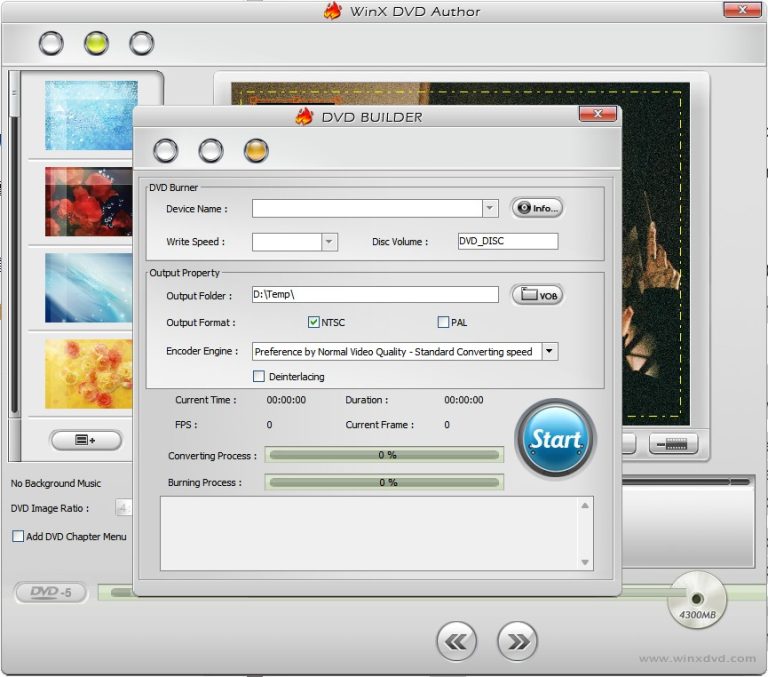This screenshot has height=677, width=768.
Task: Click the www.winxdvd.com link
Action: coord(697,659)
